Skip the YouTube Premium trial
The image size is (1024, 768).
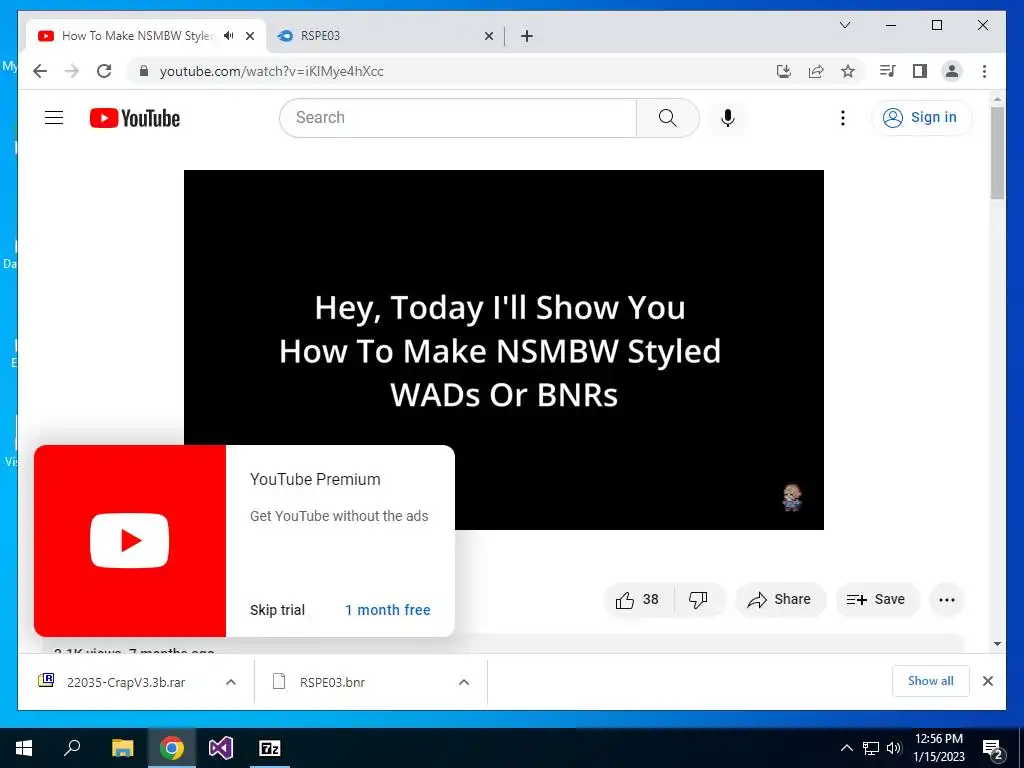click(x=278, y=610)
